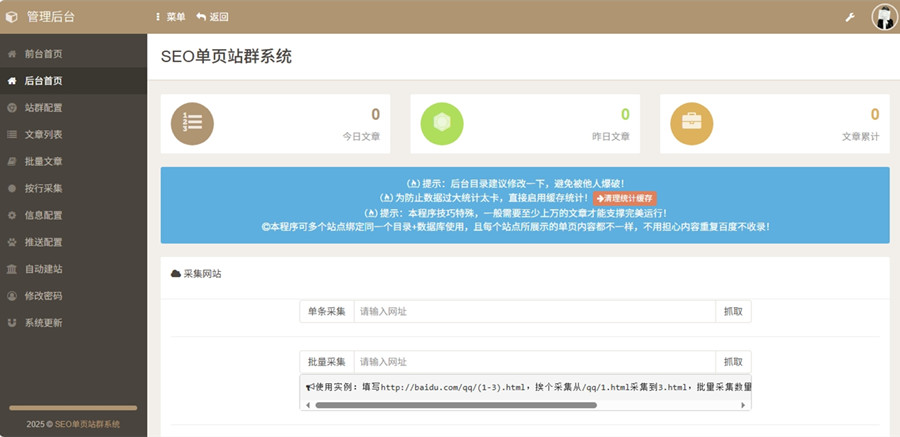
Task: Open 前台首页 from the sidebar
Action: coord(43,54)
